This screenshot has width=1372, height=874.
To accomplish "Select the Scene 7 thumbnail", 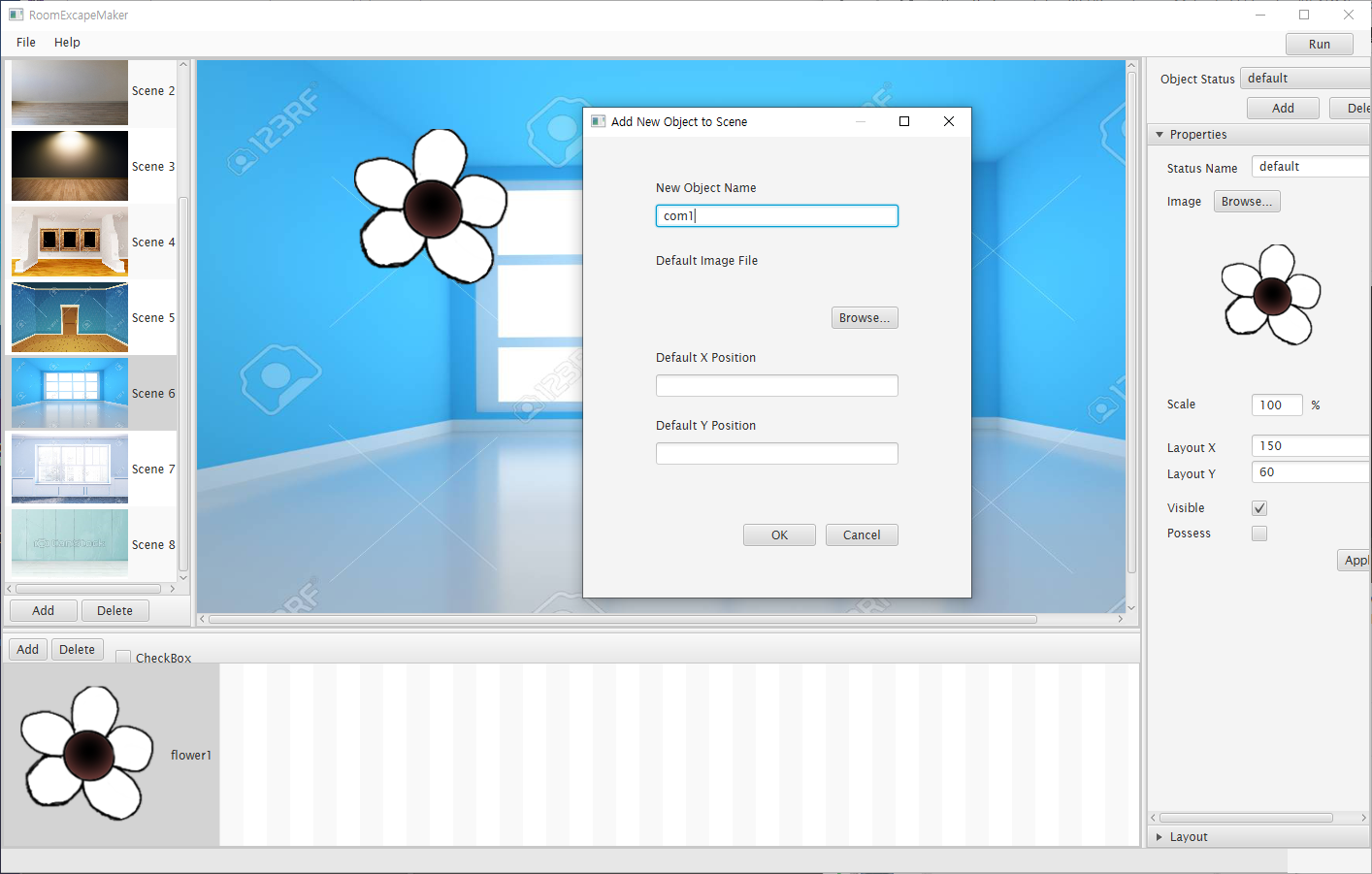I will [x=70, y=469].
